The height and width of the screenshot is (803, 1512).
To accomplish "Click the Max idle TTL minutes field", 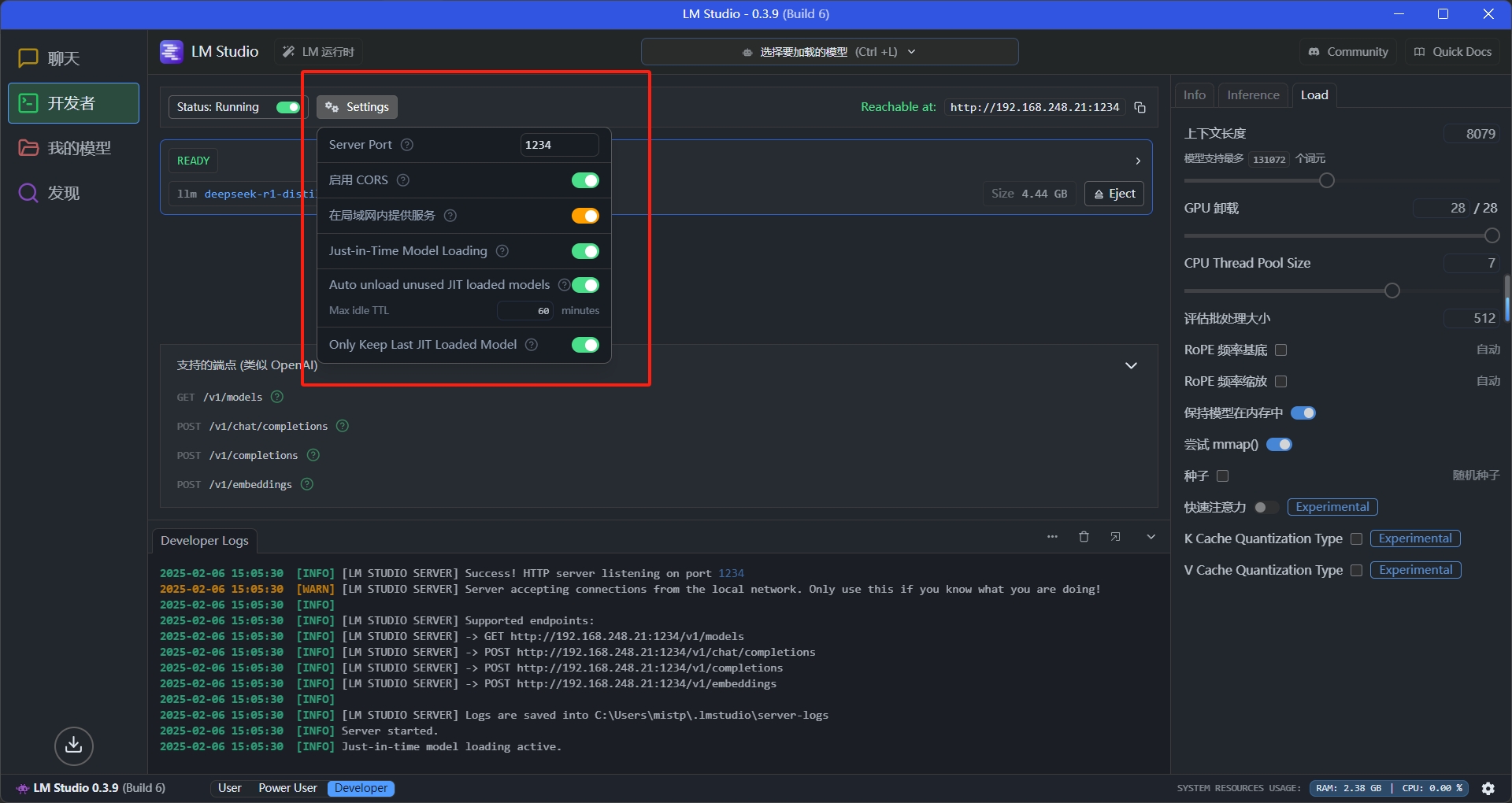I will coord(525,311).
